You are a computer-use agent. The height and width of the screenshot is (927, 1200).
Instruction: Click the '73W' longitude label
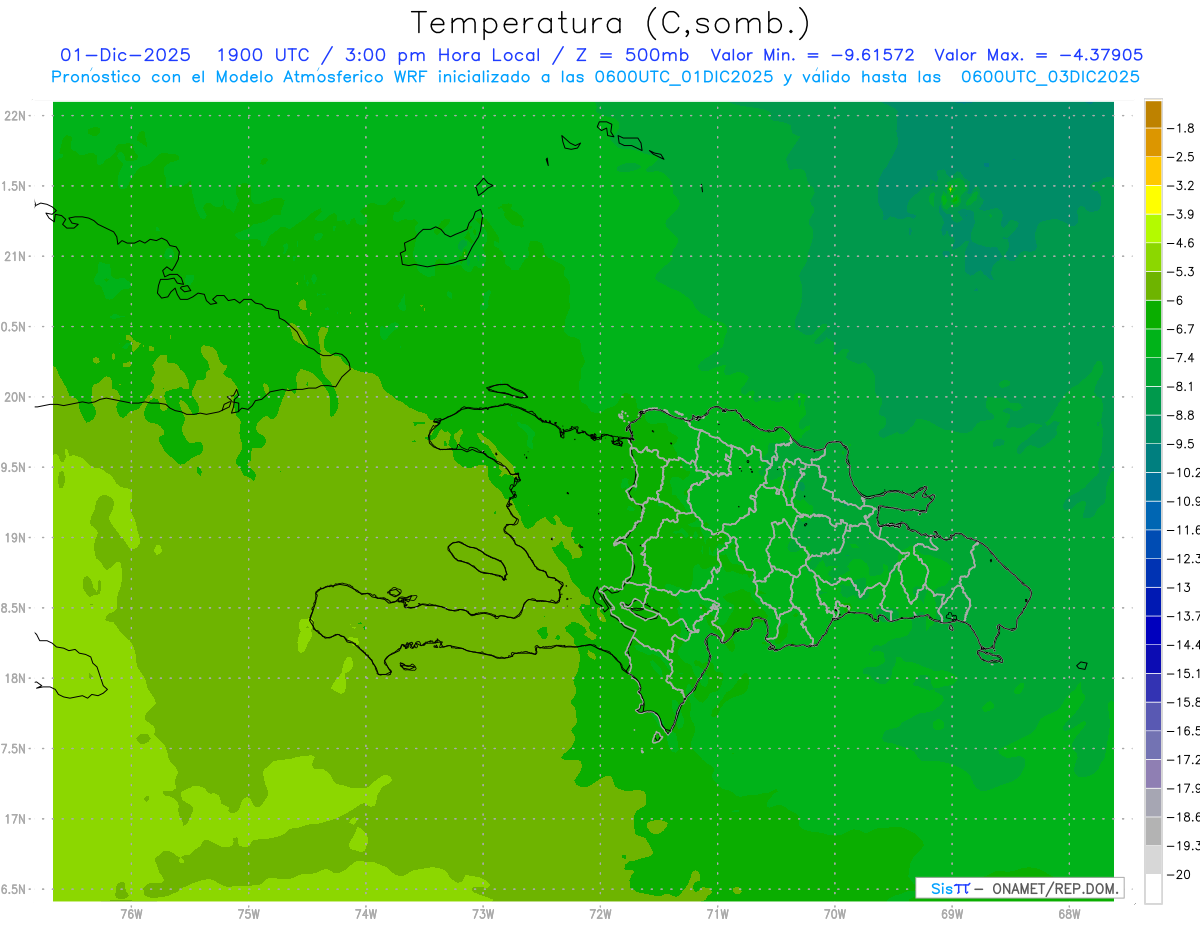click(483, 913)
